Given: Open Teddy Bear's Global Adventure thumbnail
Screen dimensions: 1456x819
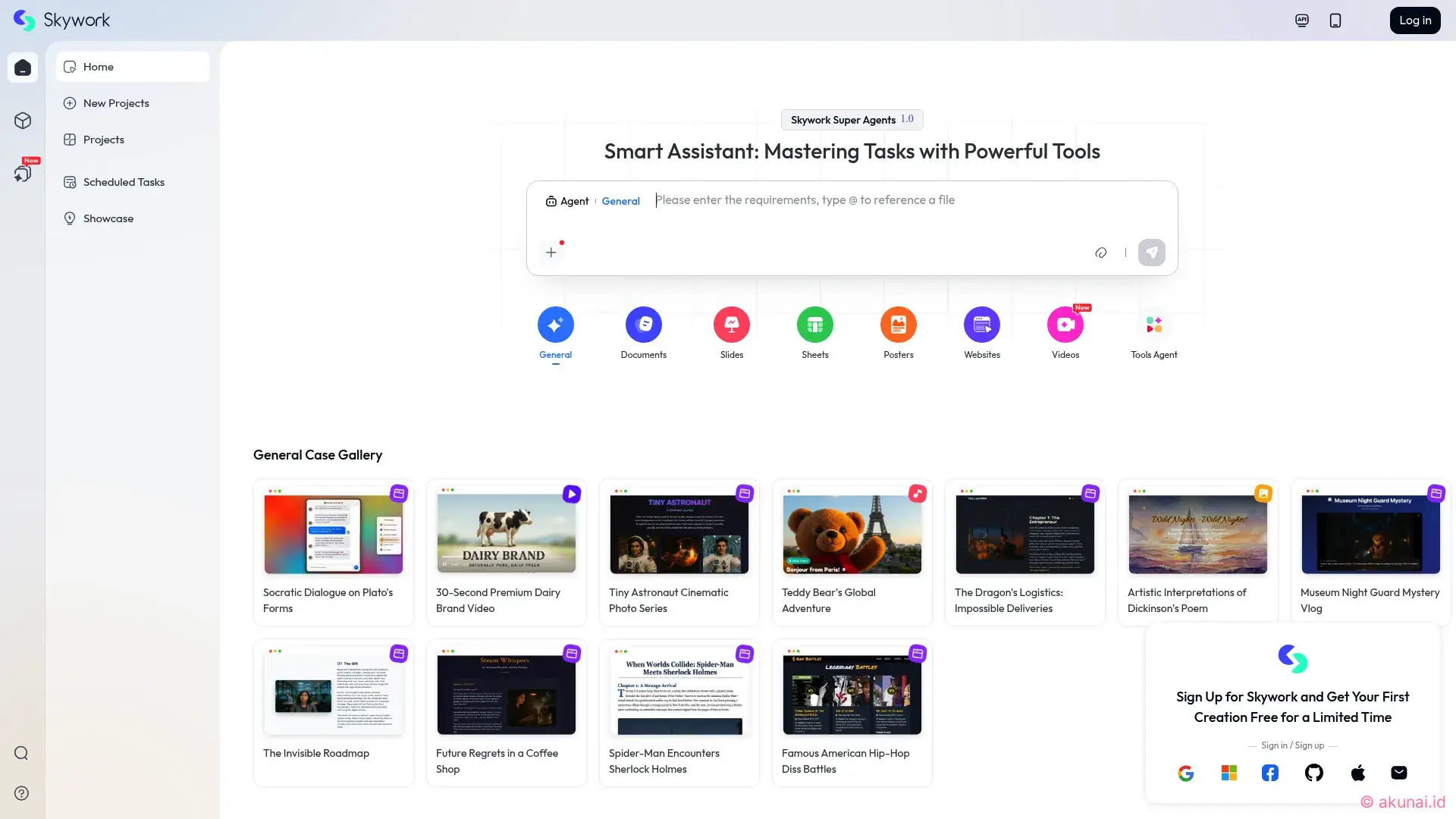Looking at the screenshot, I should click(x=852, y=535).
